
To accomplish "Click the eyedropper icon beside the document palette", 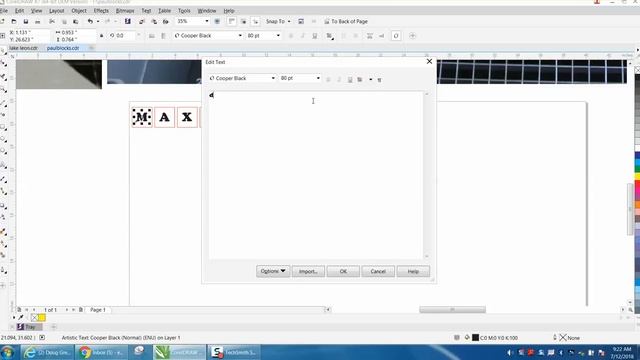I will pos(21,318).
